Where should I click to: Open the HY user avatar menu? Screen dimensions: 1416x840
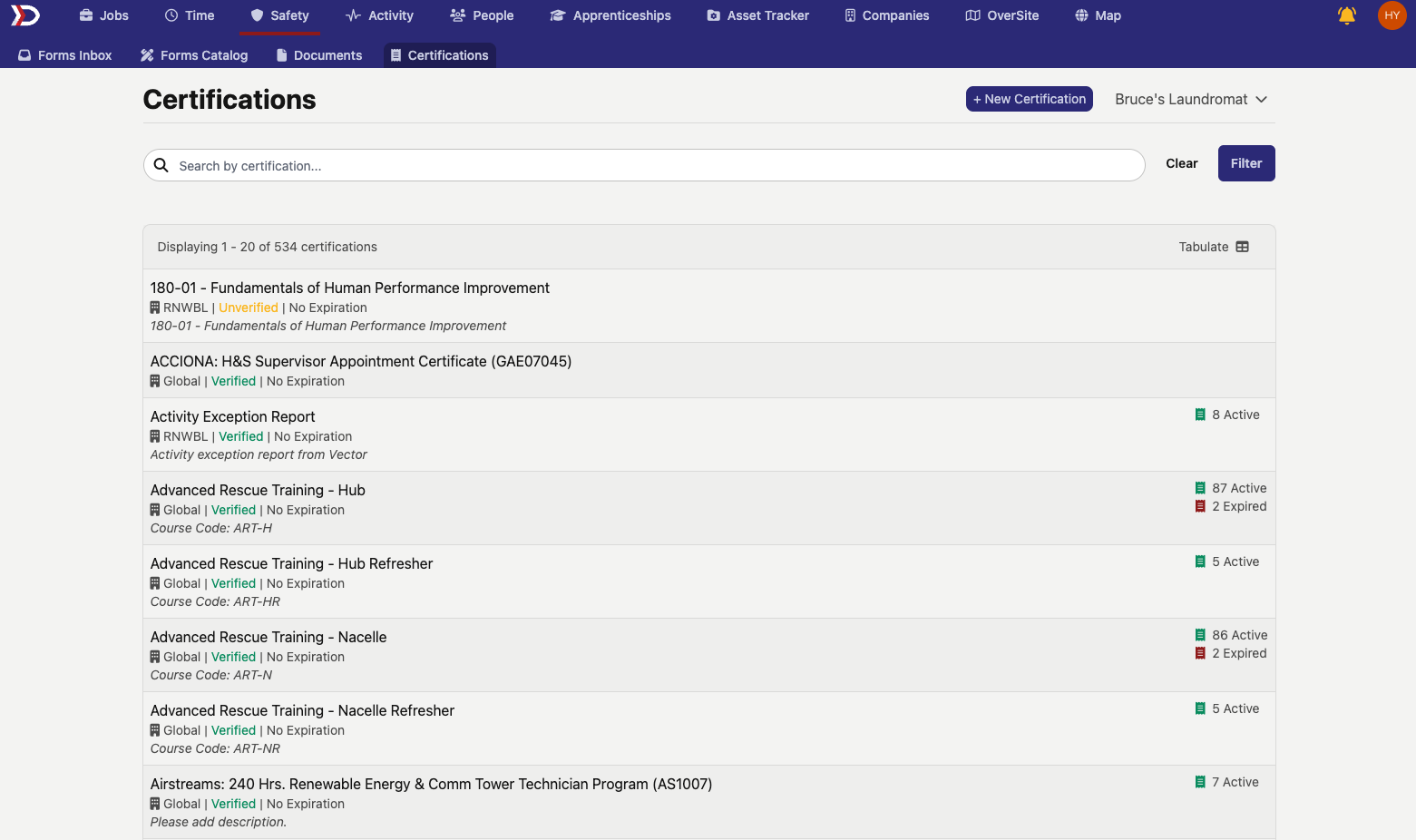[1392, 15]
